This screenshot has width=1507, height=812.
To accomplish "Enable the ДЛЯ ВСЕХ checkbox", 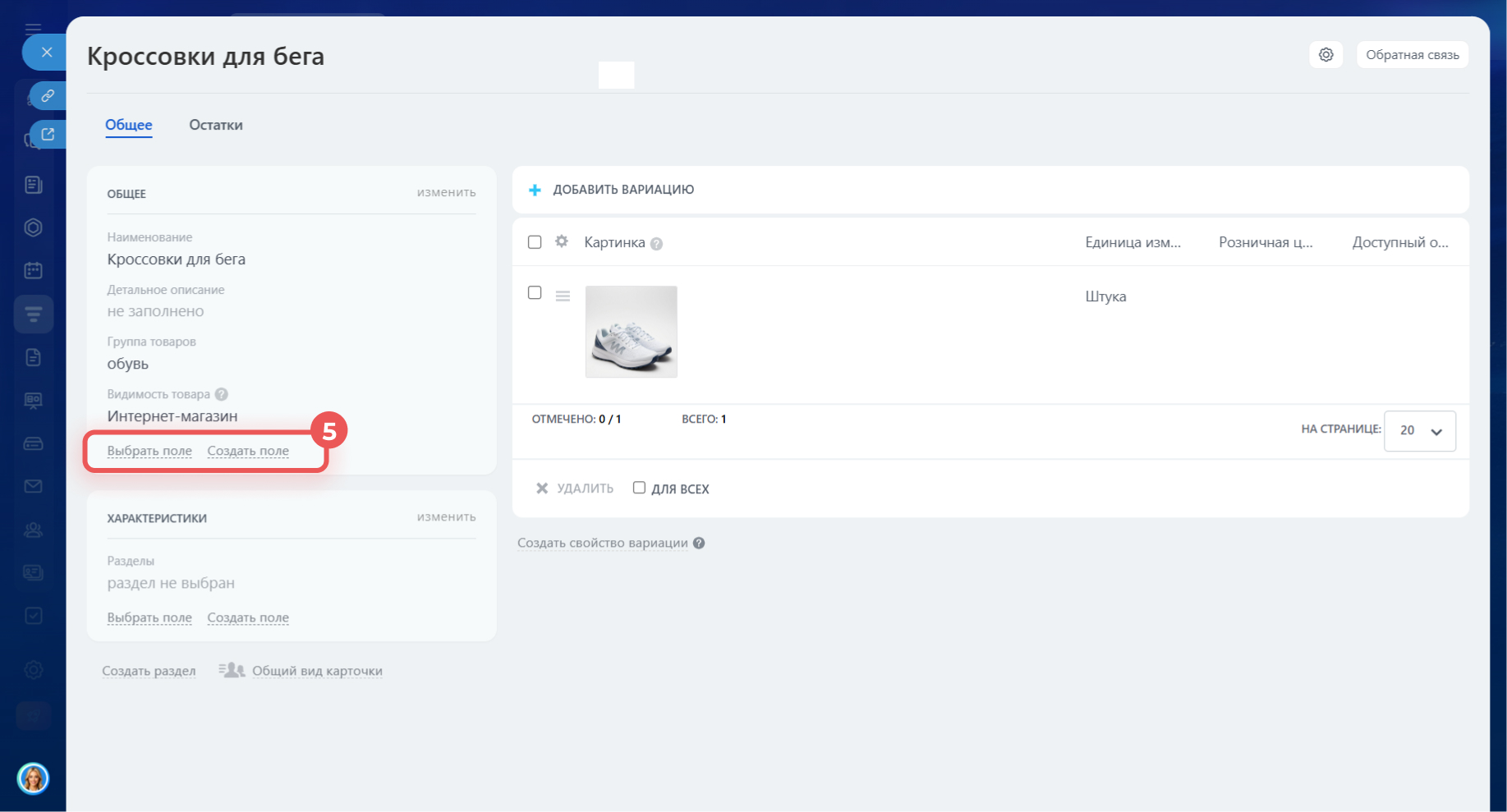I will (639, 488).
